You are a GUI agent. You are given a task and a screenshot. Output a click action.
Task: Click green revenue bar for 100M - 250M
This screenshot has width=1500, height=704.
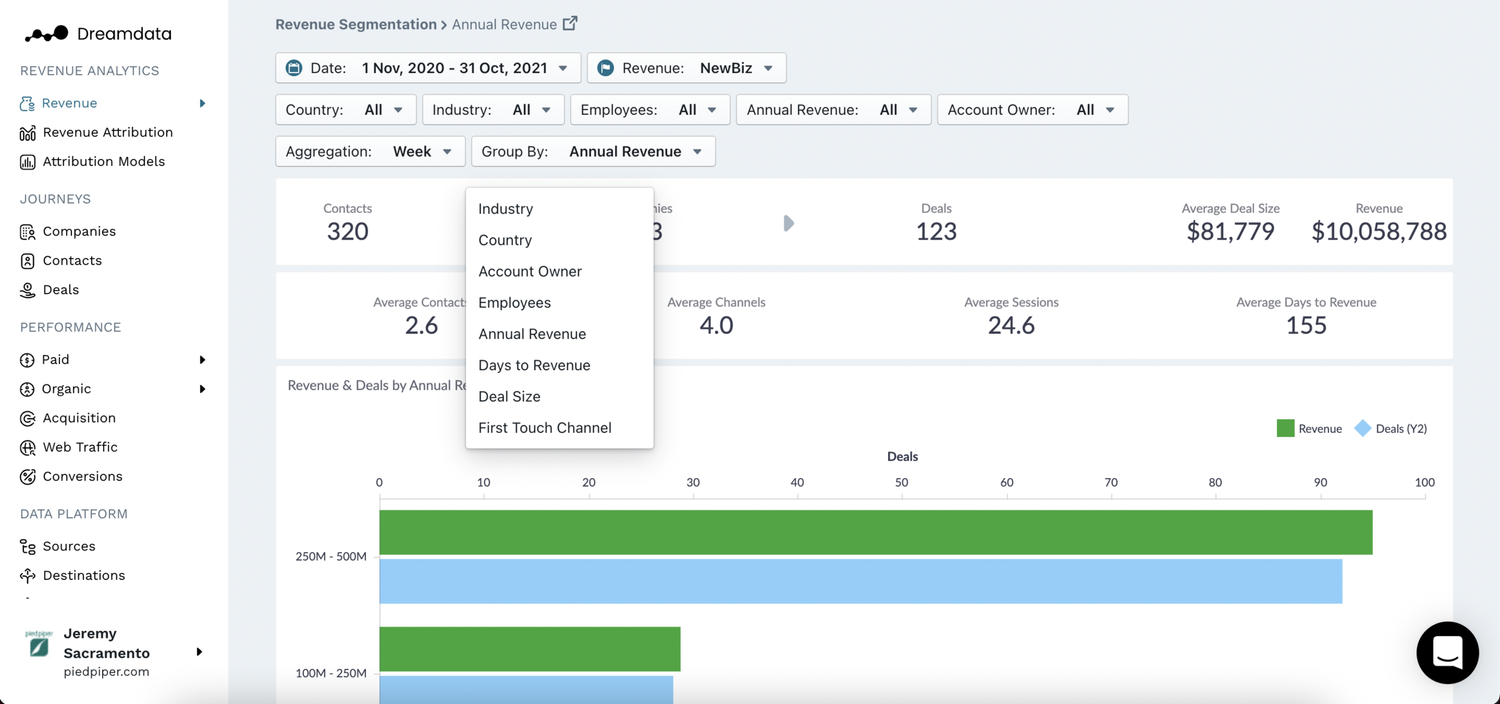(x=530, y=649)
